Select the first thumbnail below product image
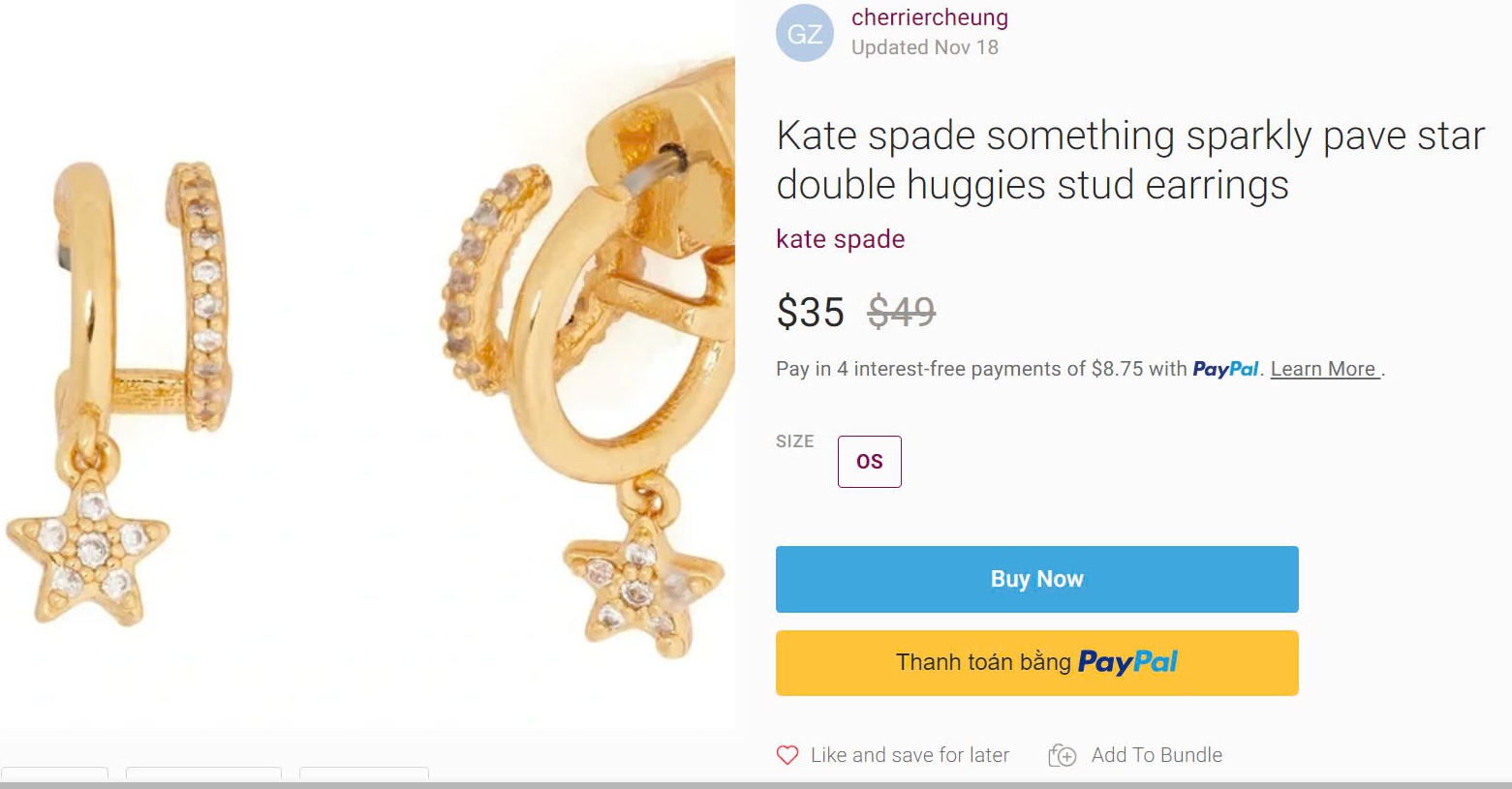Screen dimensions: 1512x789 point(54,774)
